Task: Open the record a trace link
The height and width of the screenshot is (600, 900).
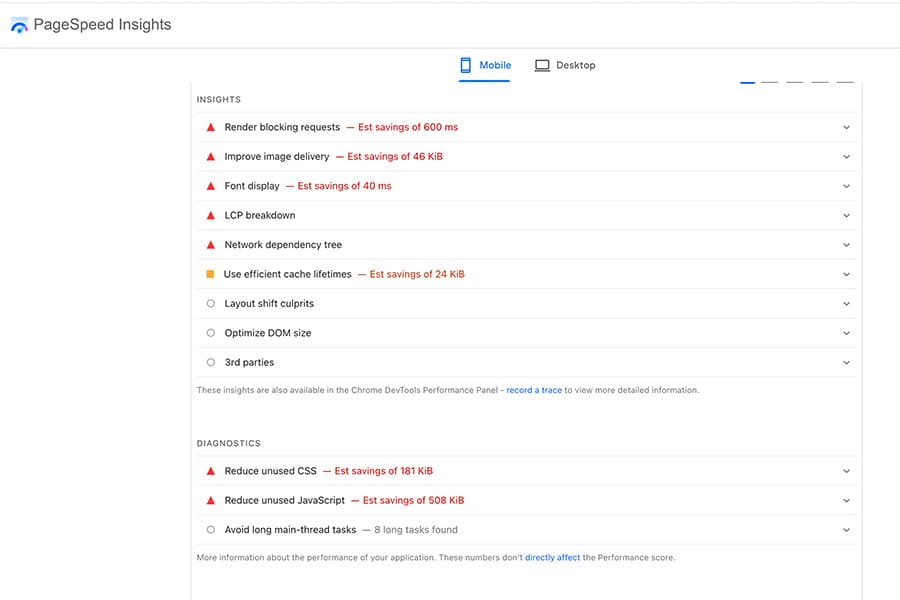Action: pos(534,390)
